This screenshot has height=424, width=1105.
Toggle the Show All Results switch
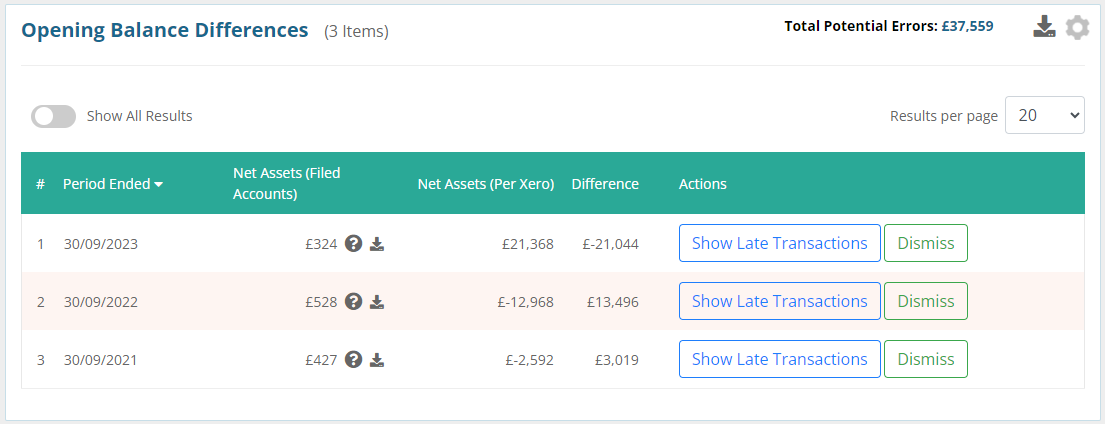pyautogui.click(x=53, y=116)
